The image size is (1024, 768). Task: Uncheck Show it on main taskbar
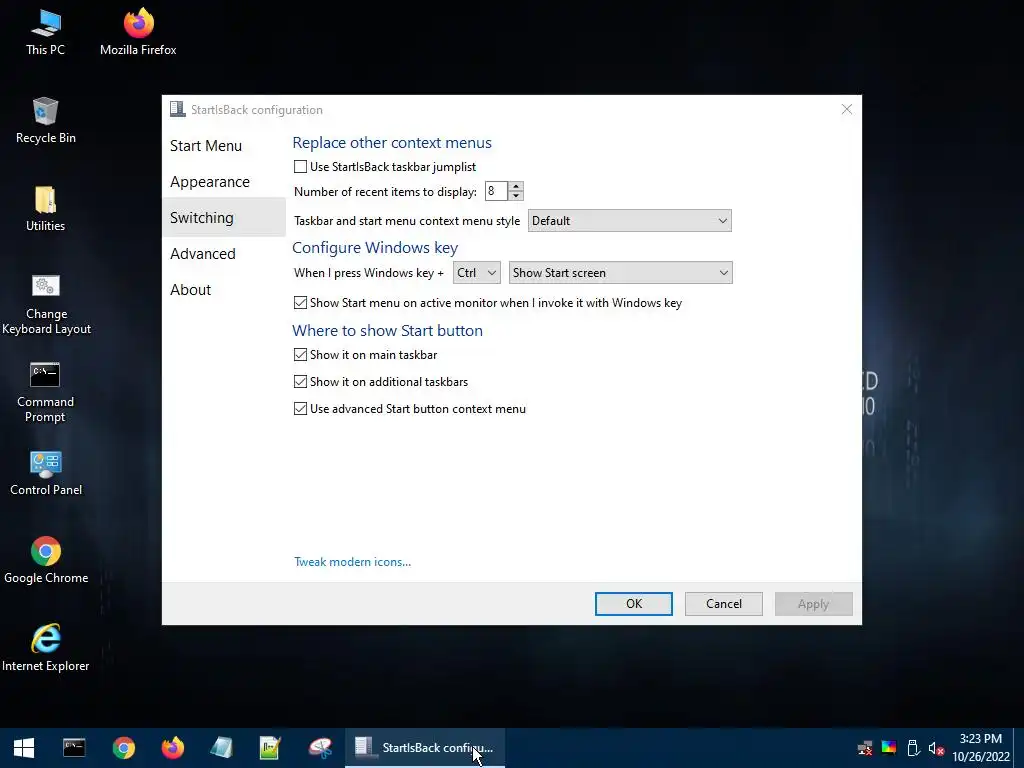tap(300, 355)
